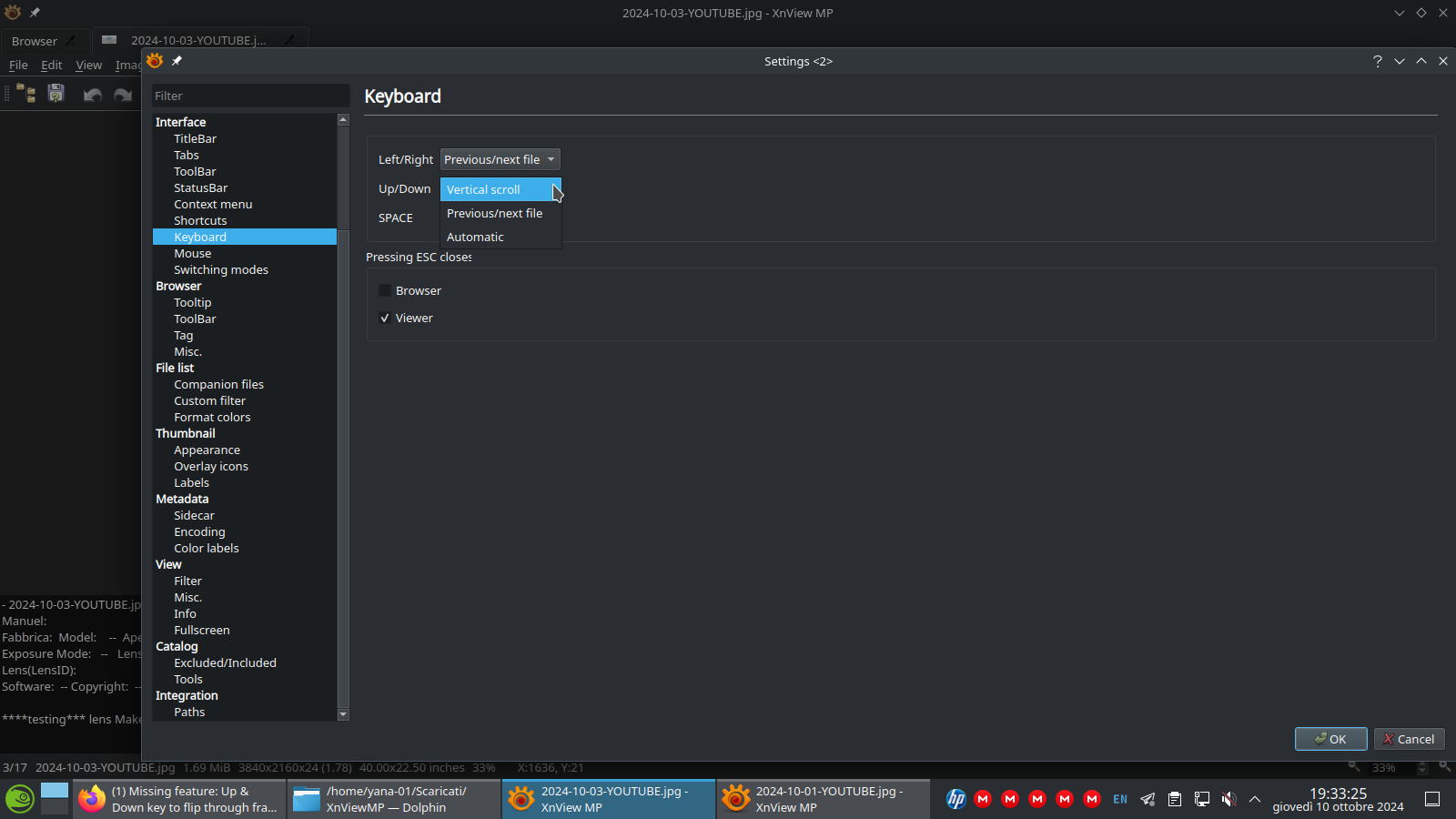Open the openSUSE application launcher
This screenshot has width=1456, height=819.
(20, 799)
